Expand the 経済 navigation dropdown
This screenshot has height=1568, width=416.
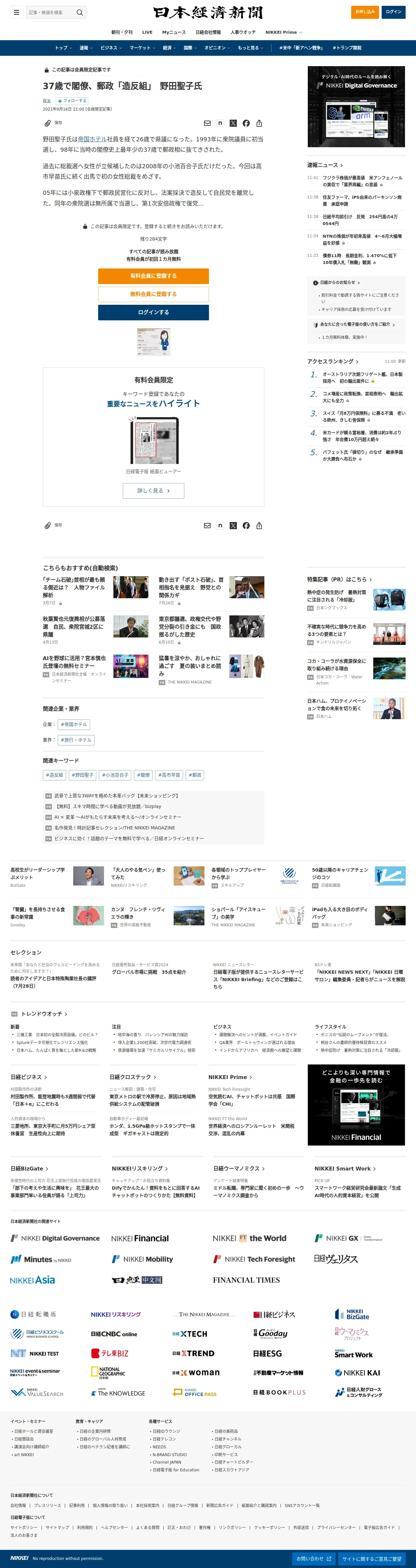click(x=169, y=47)
